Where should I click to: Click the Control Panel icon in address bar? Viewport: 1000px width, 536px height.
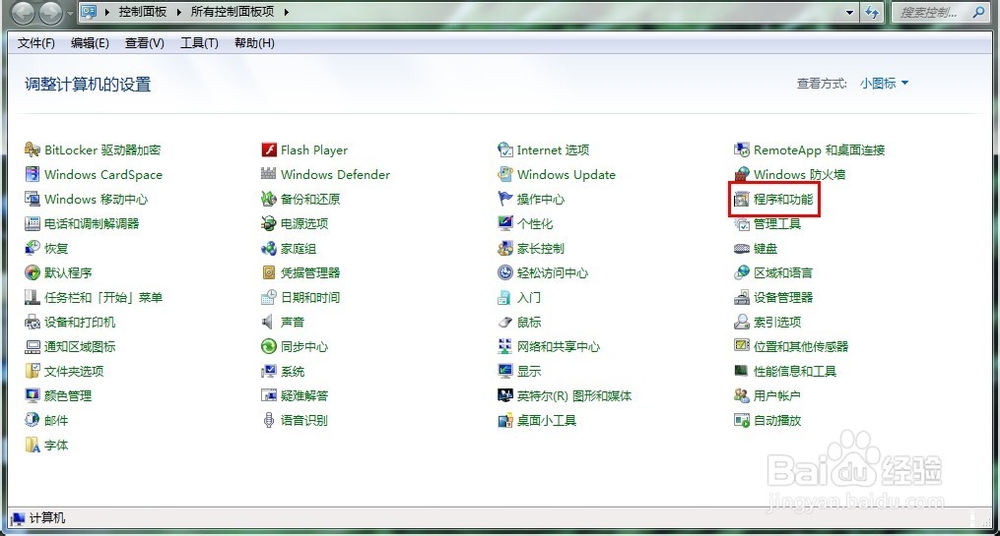(89, 12)
